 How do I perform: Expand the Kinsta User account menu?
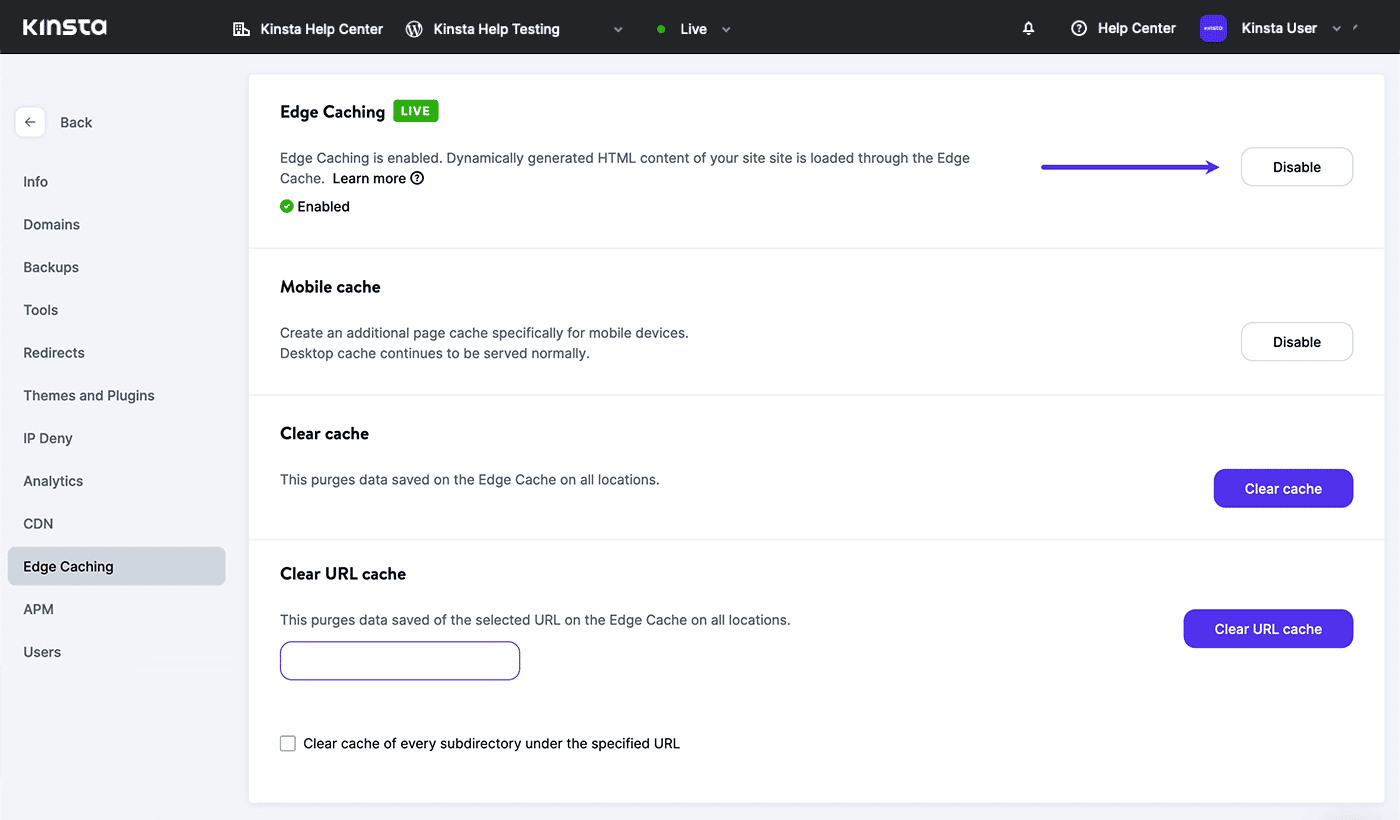pos(1337,29)
